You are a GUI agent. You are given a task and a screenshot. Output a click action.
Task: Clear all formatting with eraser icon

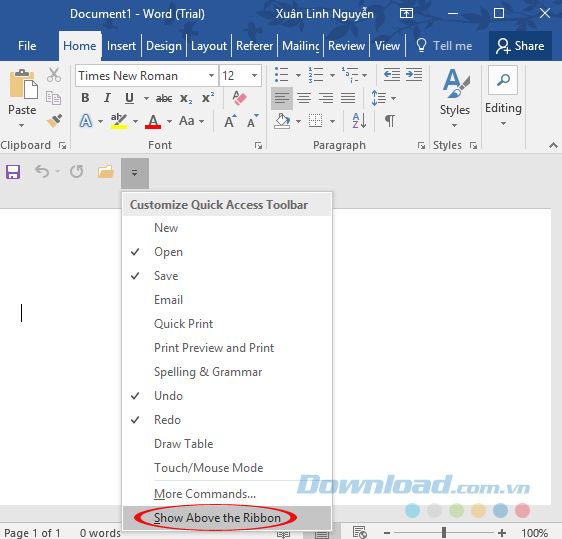(x=239, y=98)
